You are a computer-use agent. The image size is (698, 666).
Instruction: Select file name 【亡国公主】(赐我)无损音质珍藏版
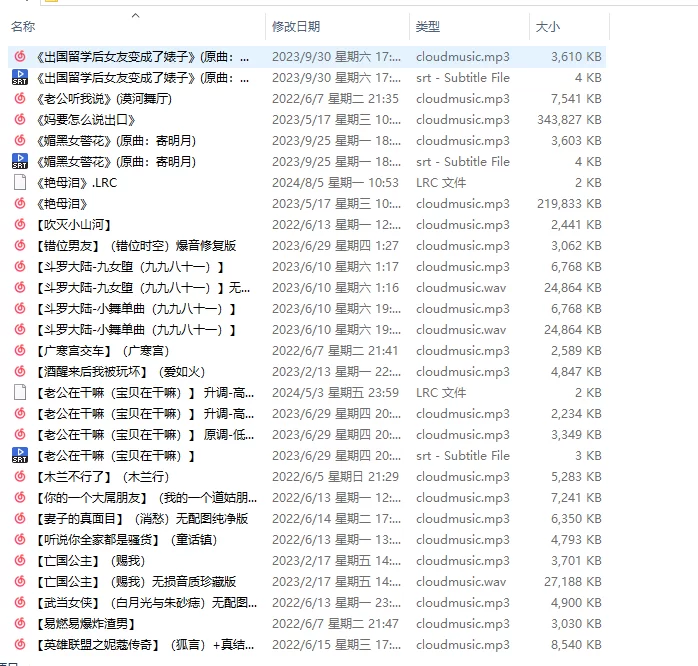(x=136, y=581)
